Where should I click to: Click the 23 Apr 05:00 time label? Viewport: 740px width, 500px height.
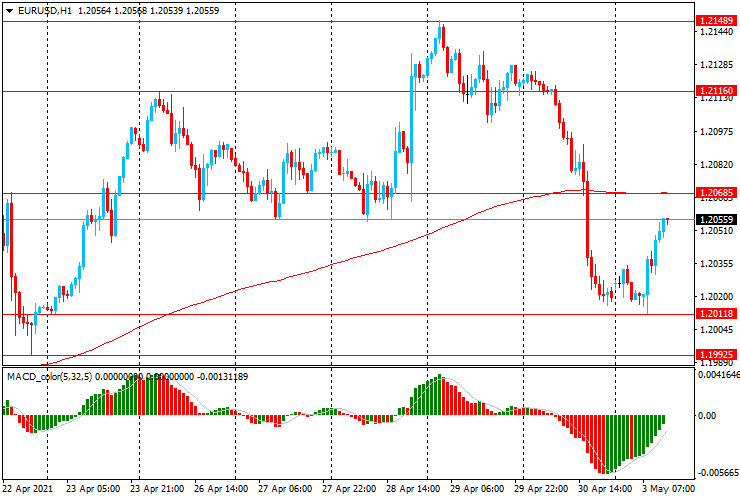click(x=93, y=488)
